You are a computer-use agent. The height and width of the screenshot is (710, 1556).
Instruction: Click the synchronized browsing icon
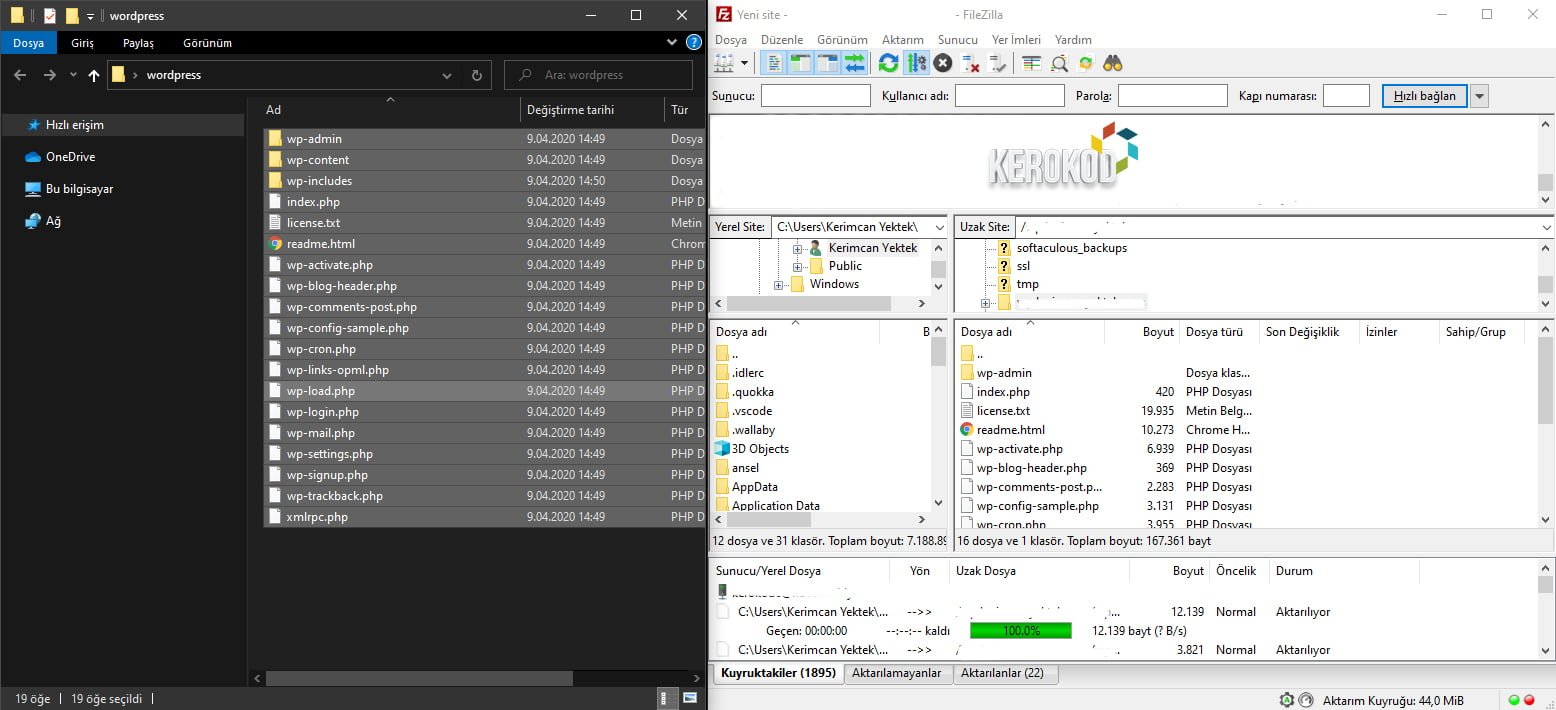click(x=1086, y=63)
